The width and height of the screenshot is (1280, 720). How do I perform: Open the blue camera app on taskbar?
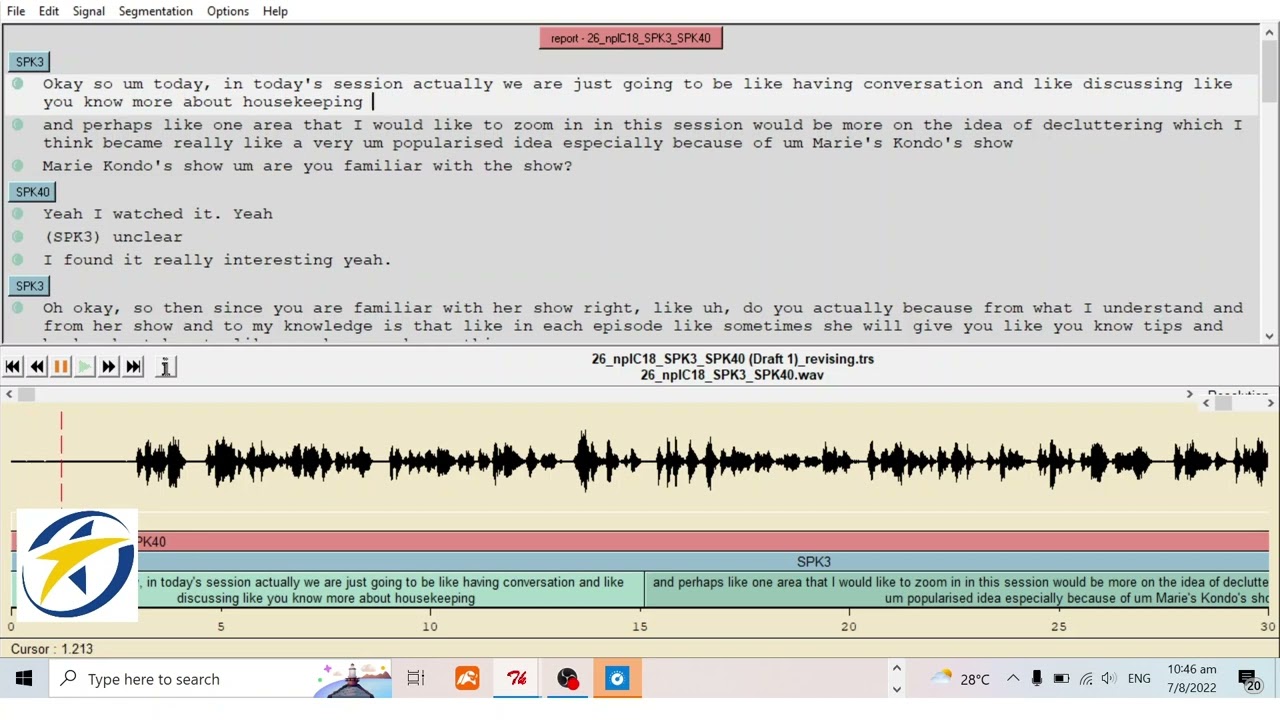(617, 679)
